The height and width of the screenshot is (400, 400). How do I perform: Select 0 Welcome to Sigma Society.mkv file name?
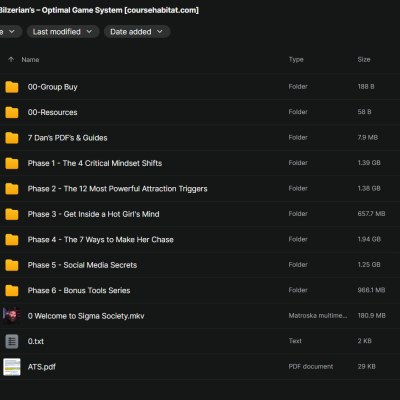[86, 316]
